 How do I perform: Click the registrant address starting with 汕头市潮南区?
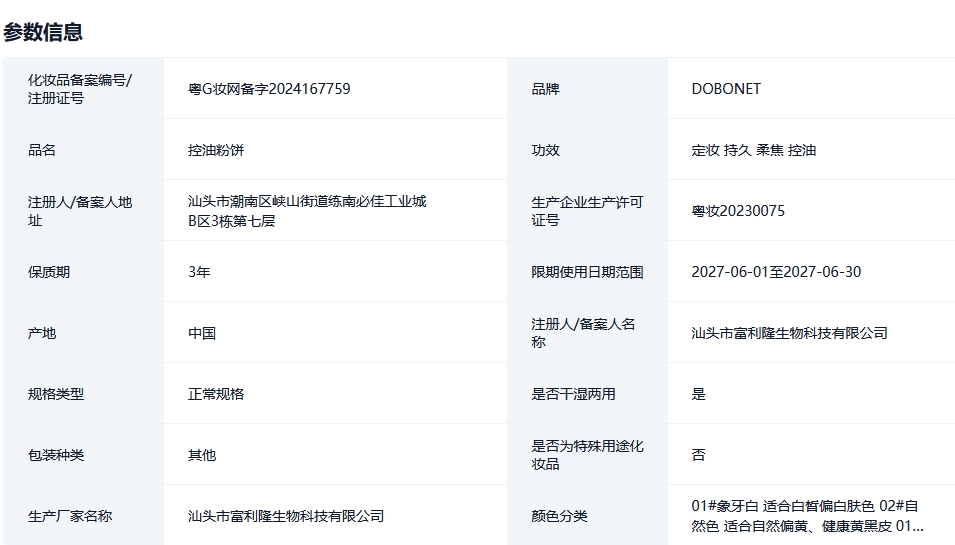pos(307,211)
